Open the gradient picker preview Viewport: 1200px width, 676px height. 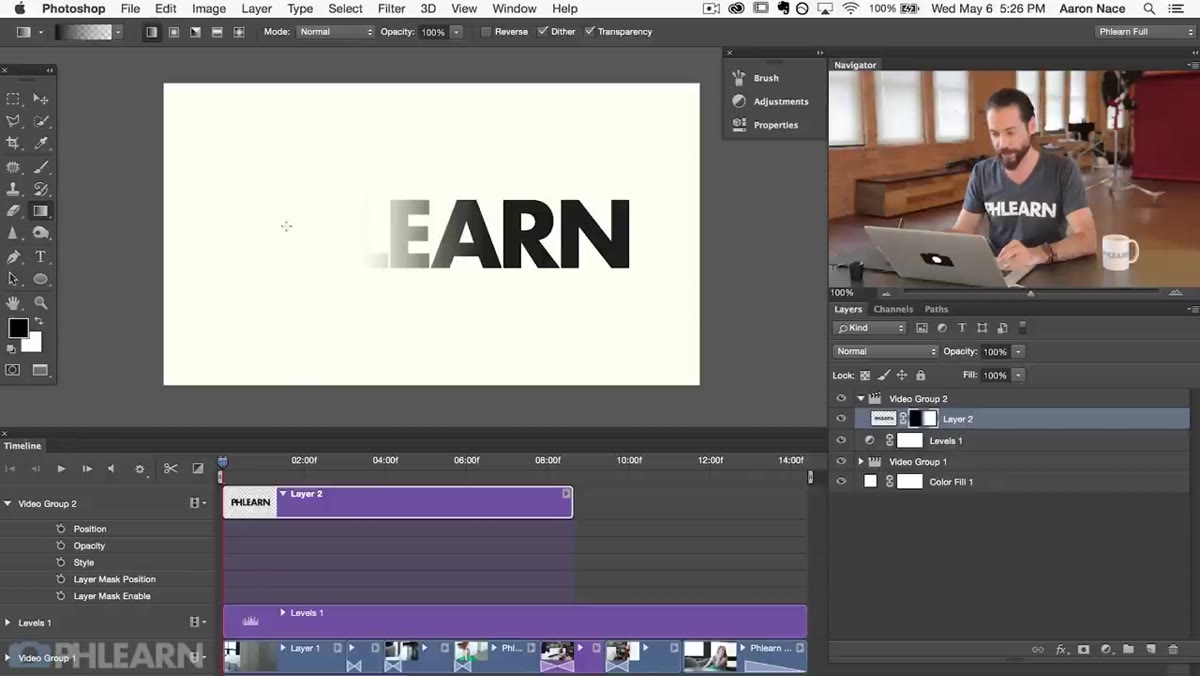83,32
